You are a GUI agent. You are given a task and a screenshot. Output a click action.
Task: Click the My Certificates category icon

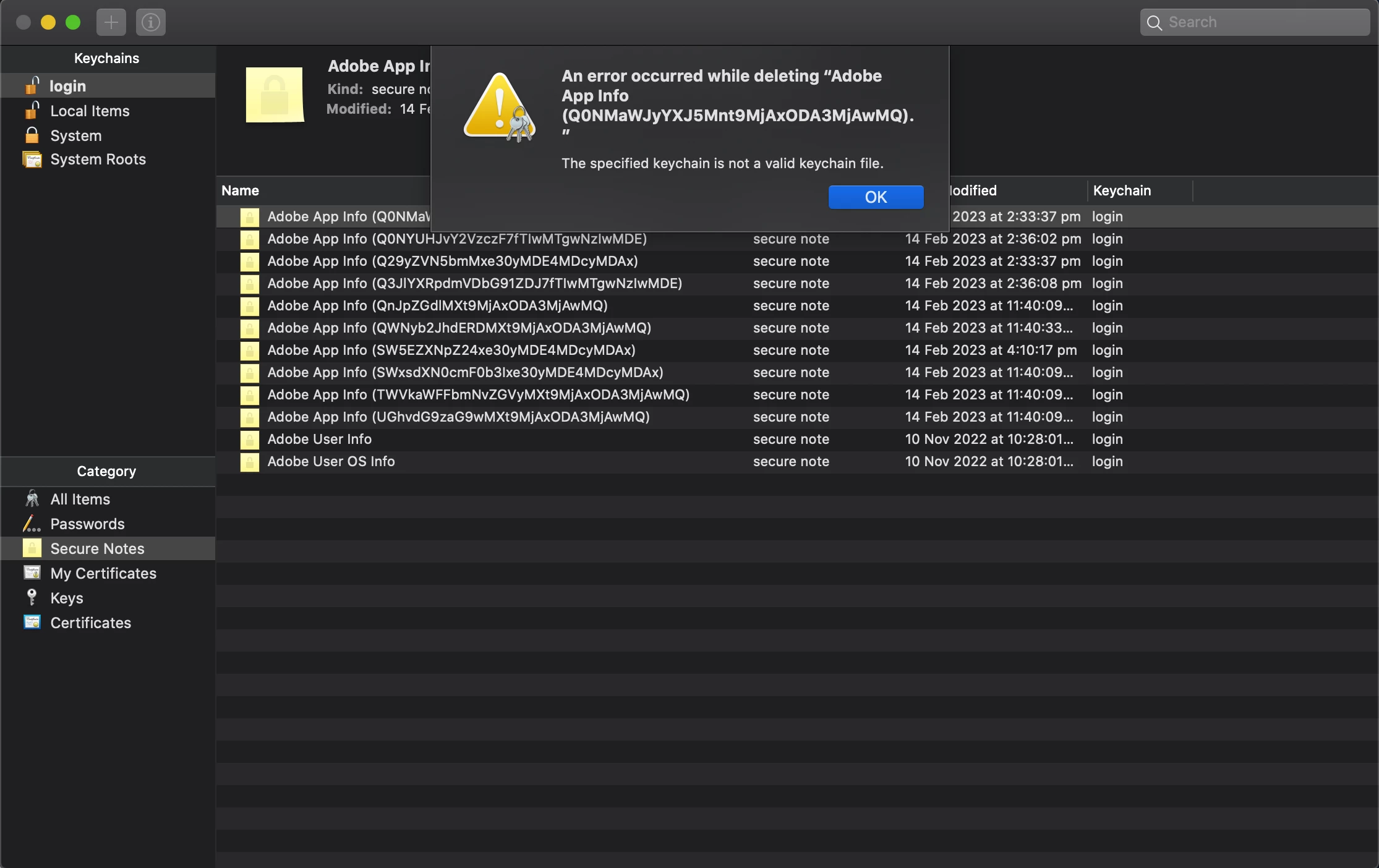point(32,573)
